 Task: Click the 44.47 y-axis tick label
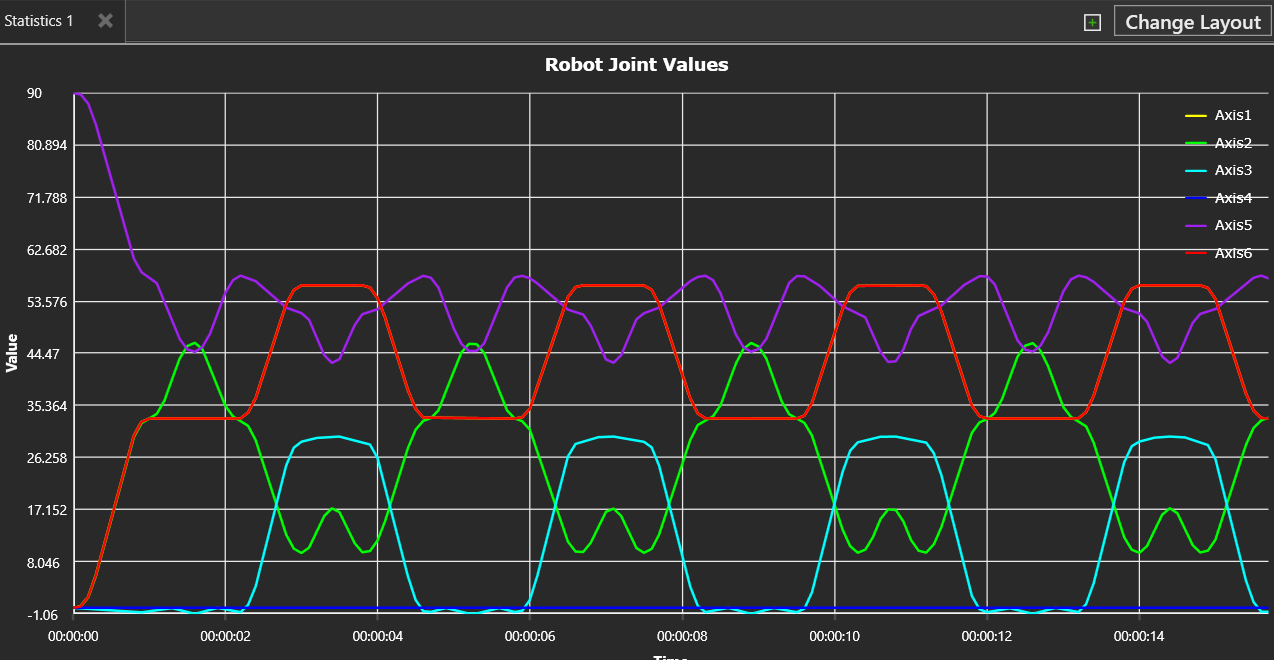[43, 353]
